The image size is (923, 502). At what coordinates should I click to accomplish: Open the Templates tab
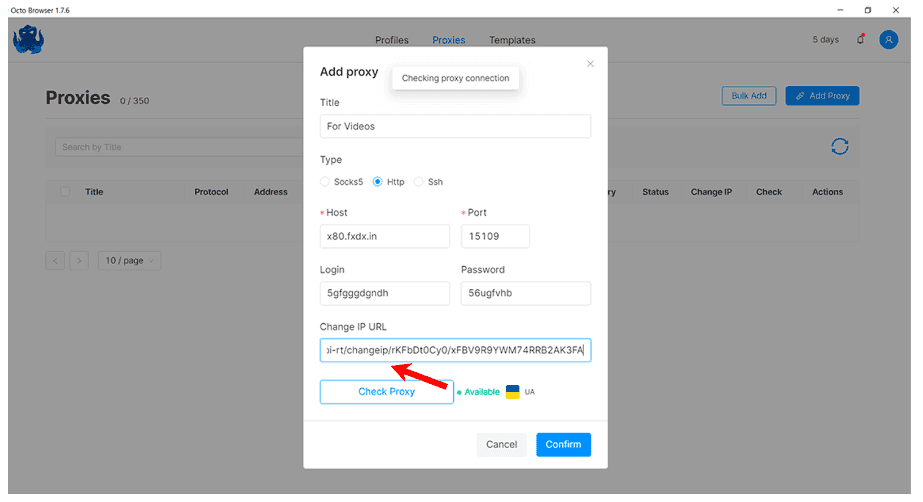pos(512,40)
